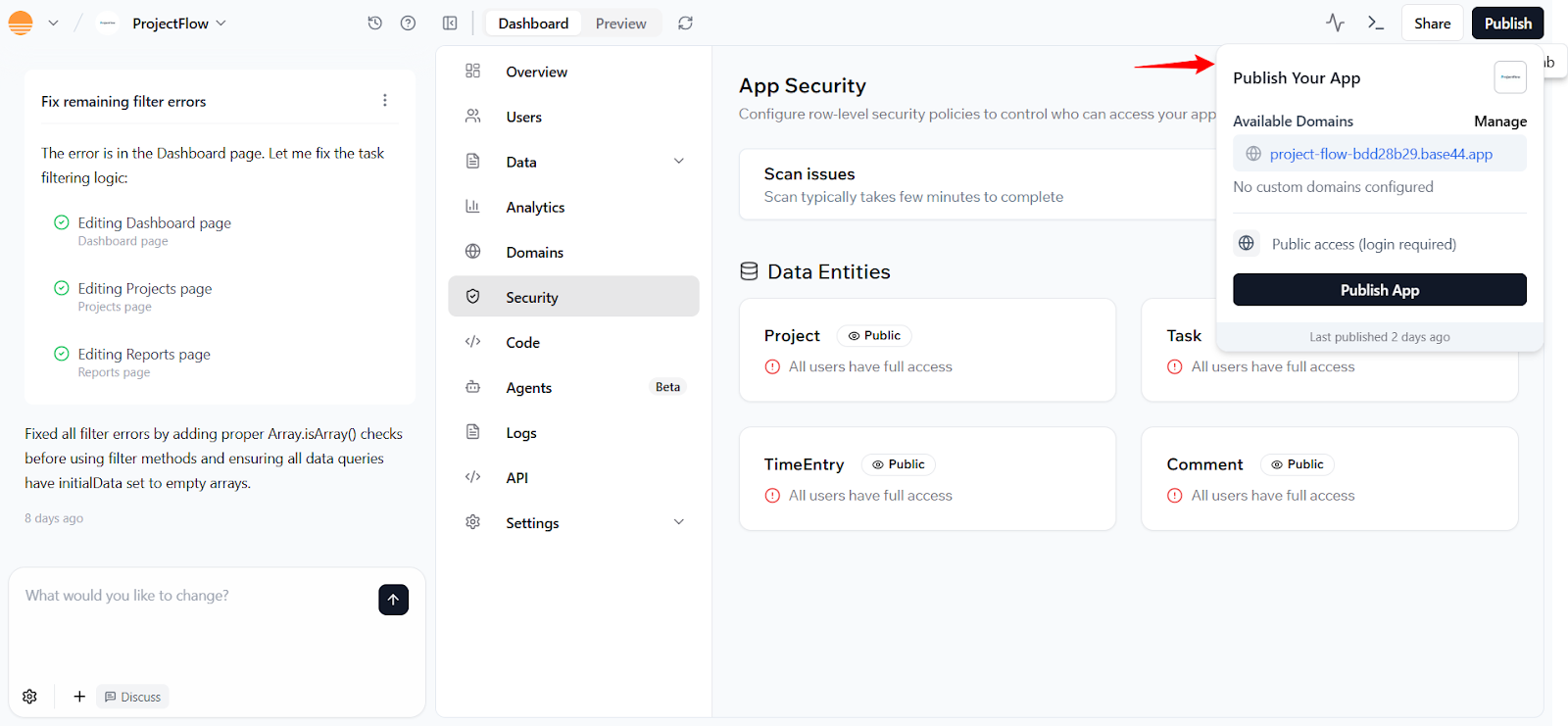
Task: Click the Public badge on Comment entity
Action: click(1298, 464)
